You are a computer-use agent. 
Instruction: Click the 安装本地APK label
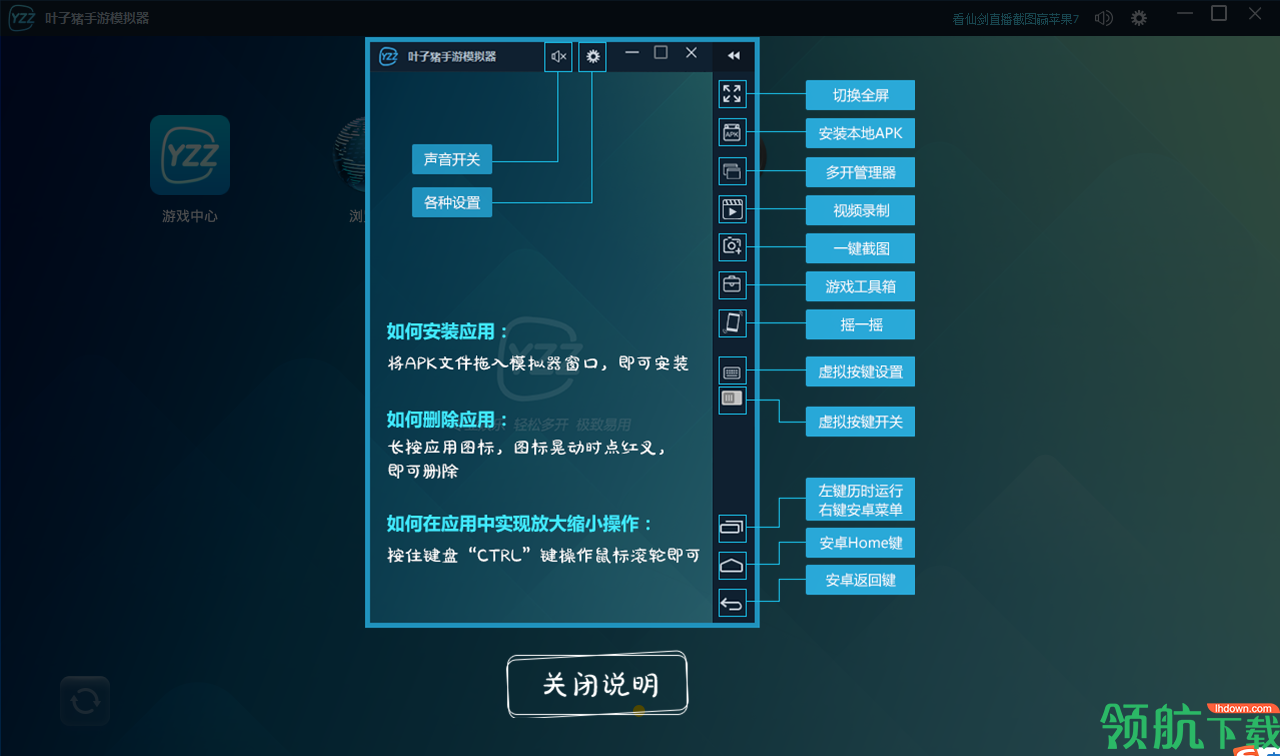point(860,133)
